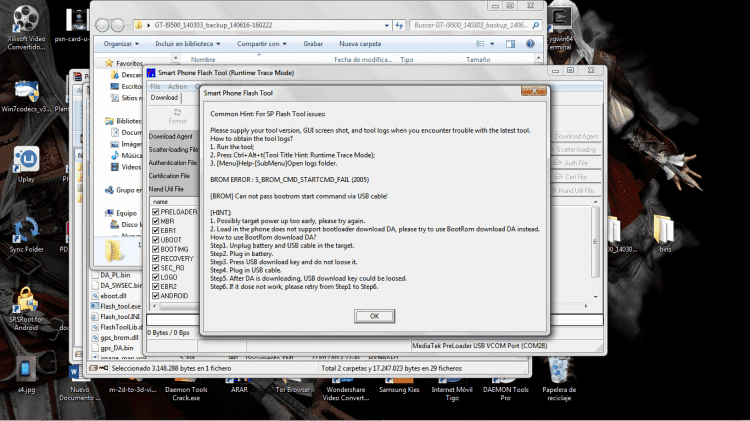The width and height of the screenshot is (750, 421).
Task: Open Cygwin64 Terminal desktop icon
Action: 560,29
